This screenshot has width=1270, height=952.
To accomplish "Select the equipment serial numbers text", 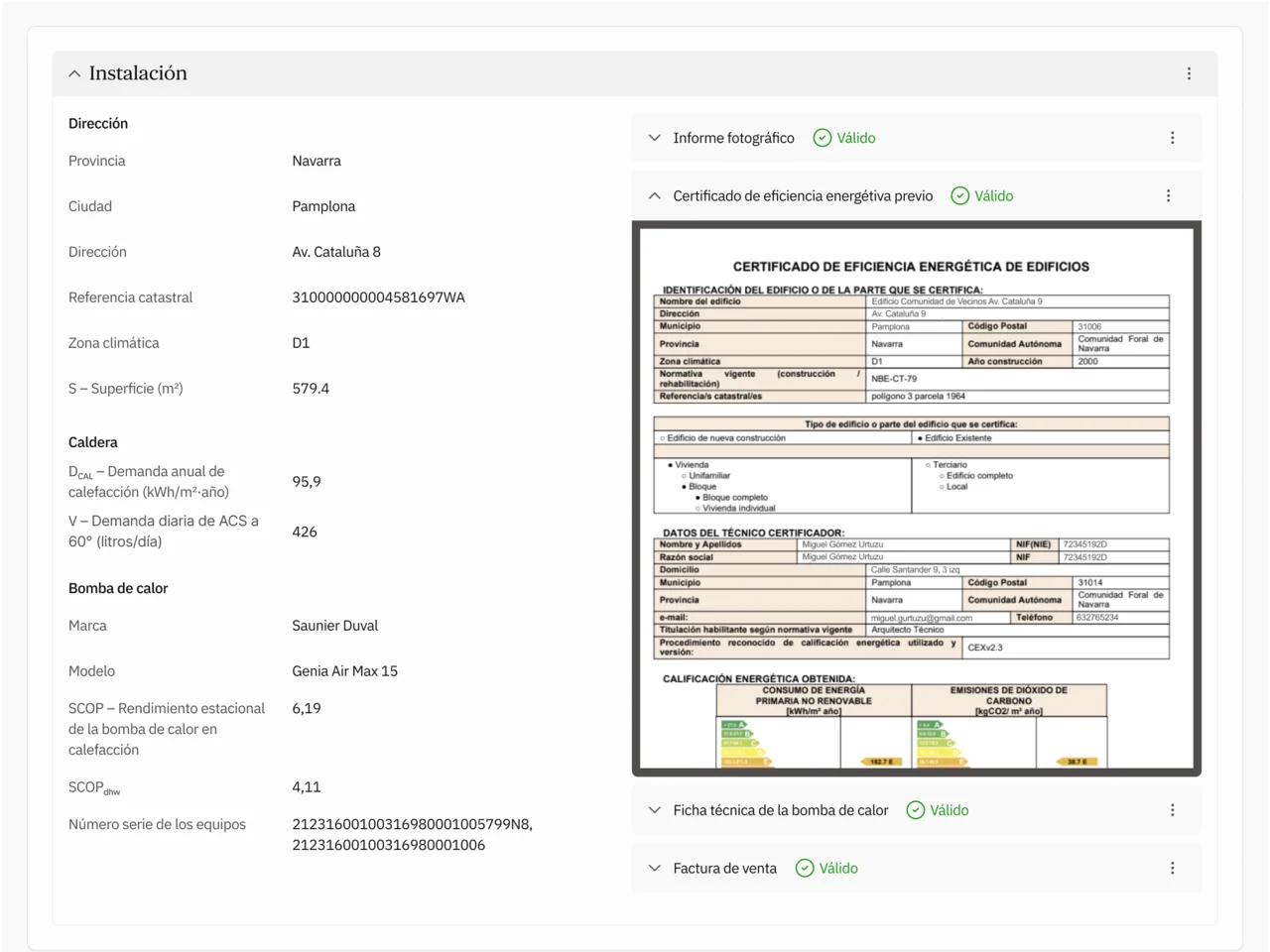I will (412, 835).
